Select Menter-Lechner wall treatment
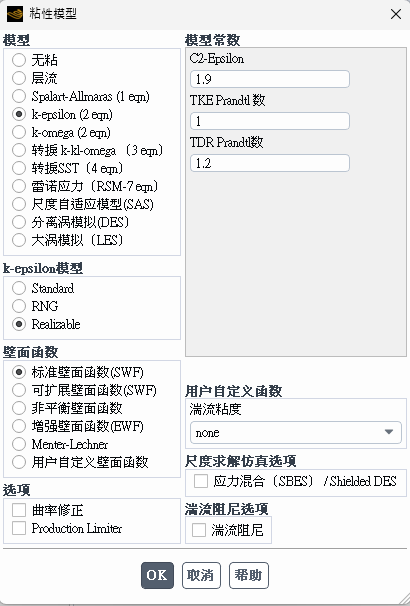Viewport: 410px width, 606px height. pyautogui.click(x=19, y=444)
